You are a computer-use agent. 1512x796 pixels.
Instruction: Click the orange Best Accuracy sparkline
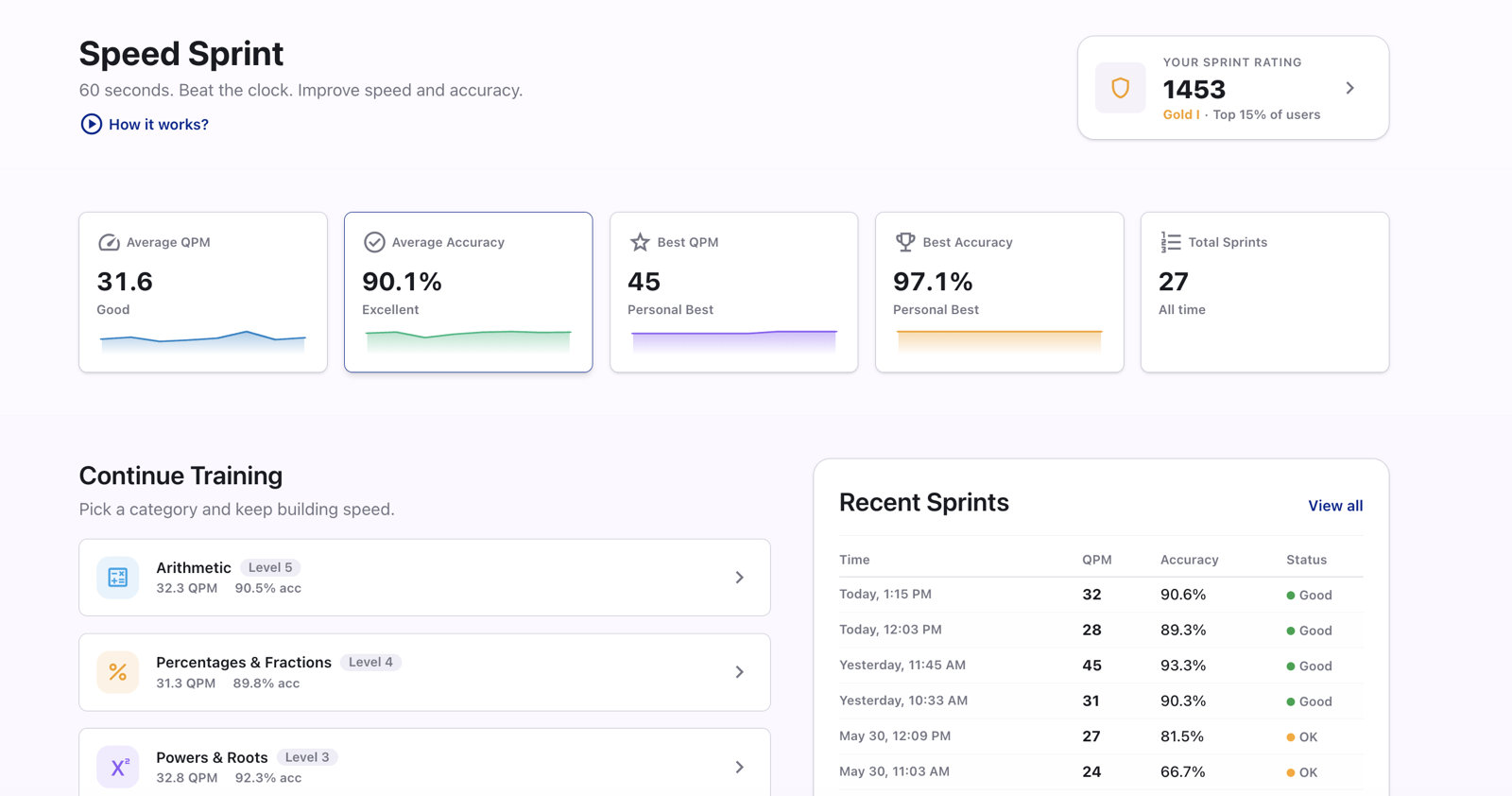[1000, 340]
